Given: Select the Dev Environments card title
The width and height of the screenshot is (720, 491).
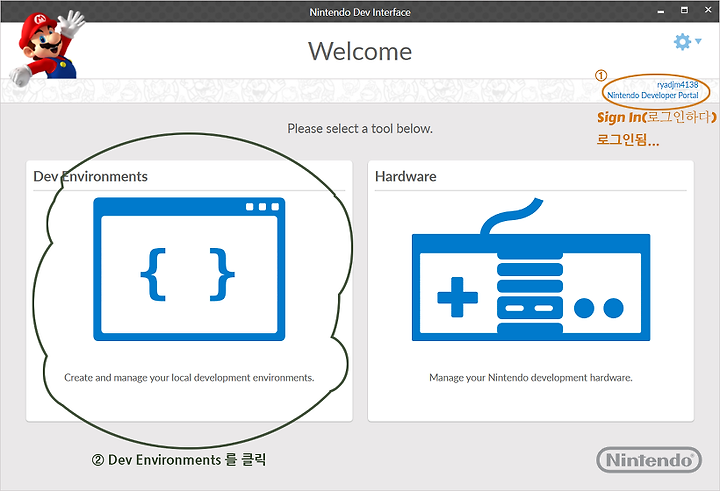Looking at the screenshot, I should 90,176.
